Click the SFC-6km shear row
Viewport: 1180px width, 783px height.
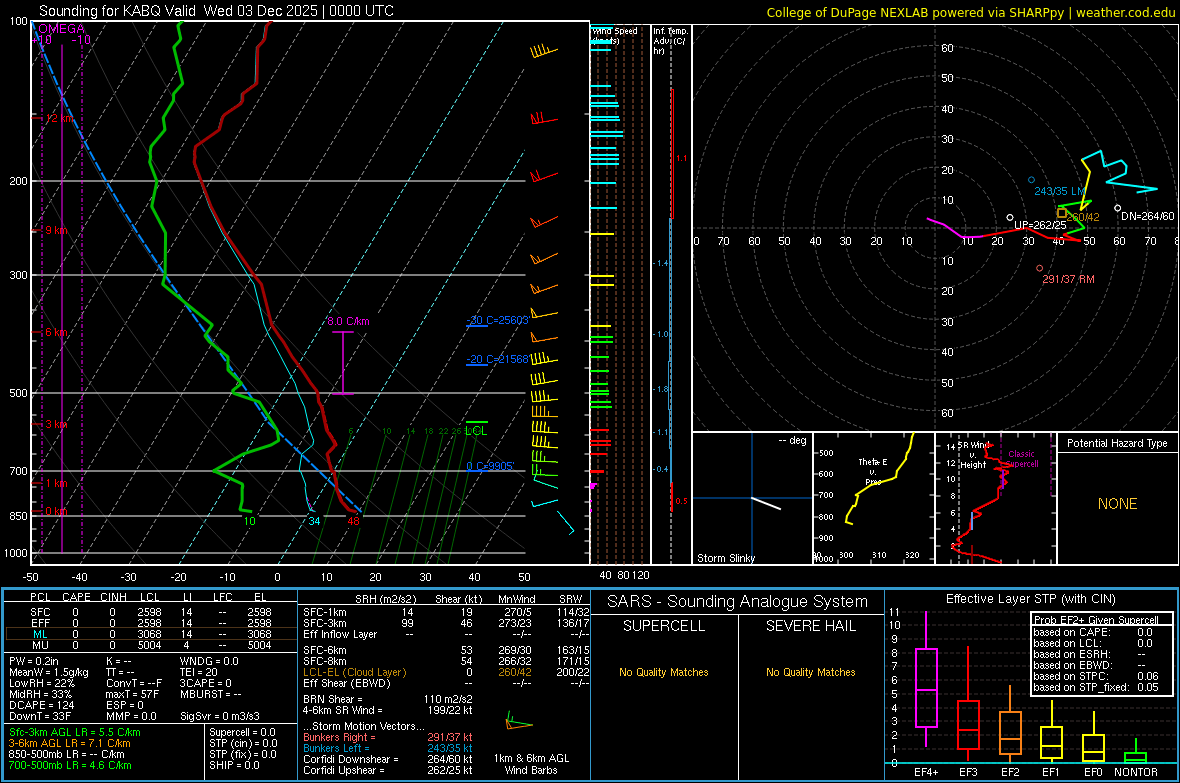pos(446,650)
